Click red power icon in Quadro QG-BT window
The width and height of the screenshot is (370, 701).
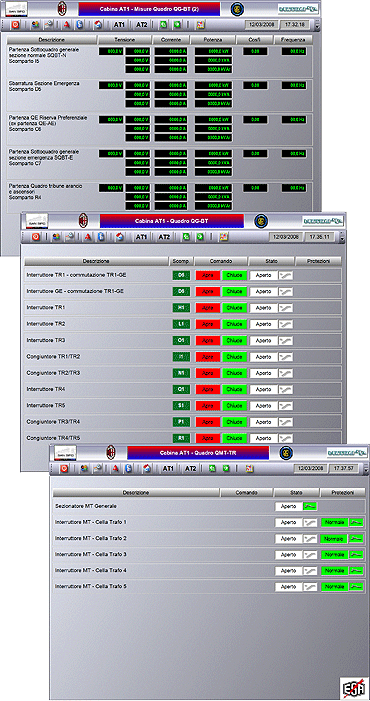[36, 237]
